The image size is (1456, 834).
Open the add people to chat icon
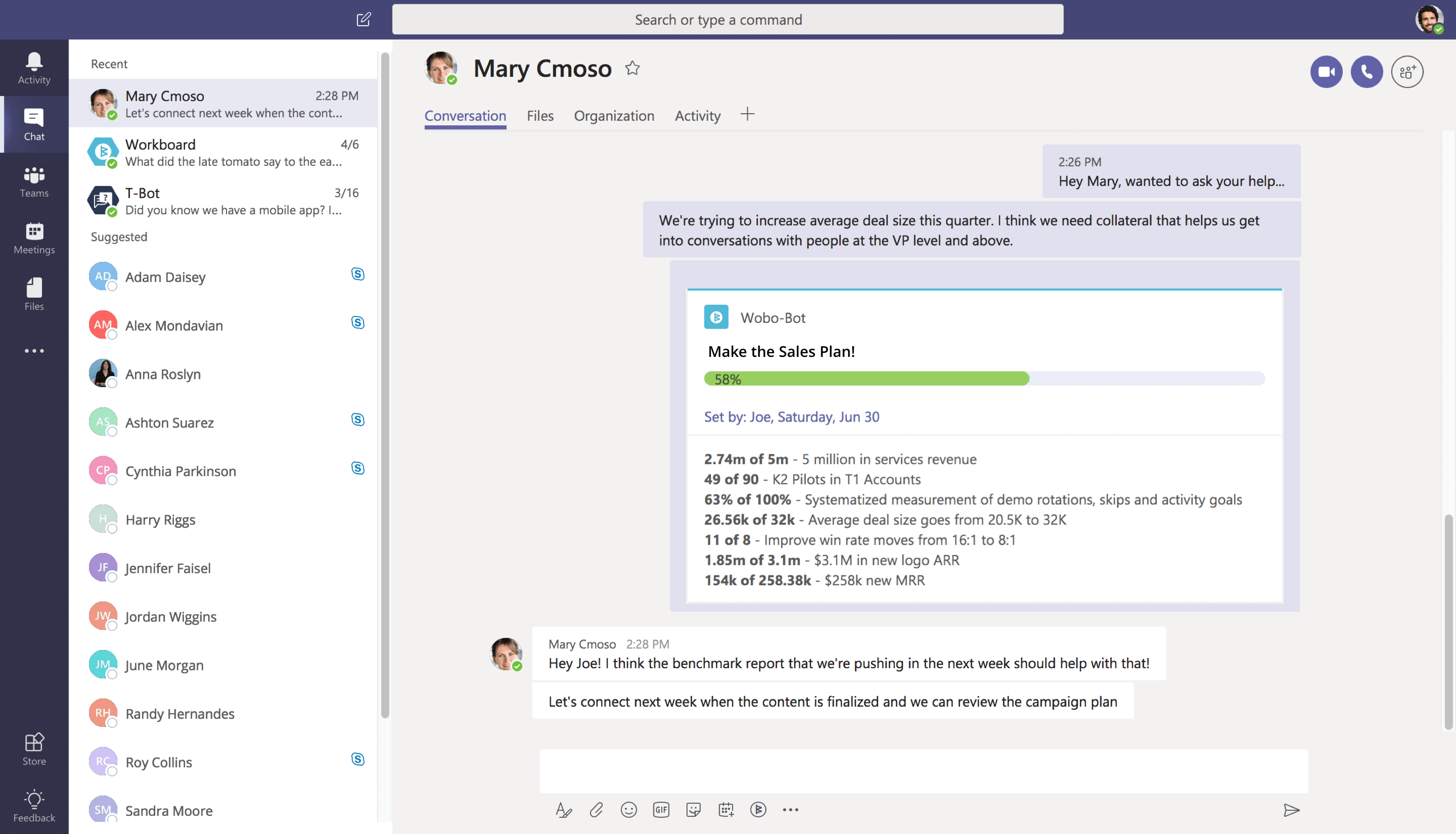click(x=1408, y=72)
